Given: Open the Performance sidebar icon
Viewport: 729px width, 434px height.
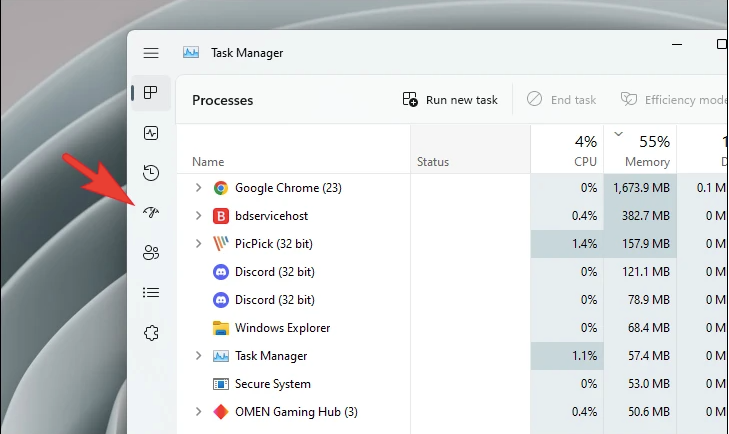Looking at the screenshot, I should 151,133.
